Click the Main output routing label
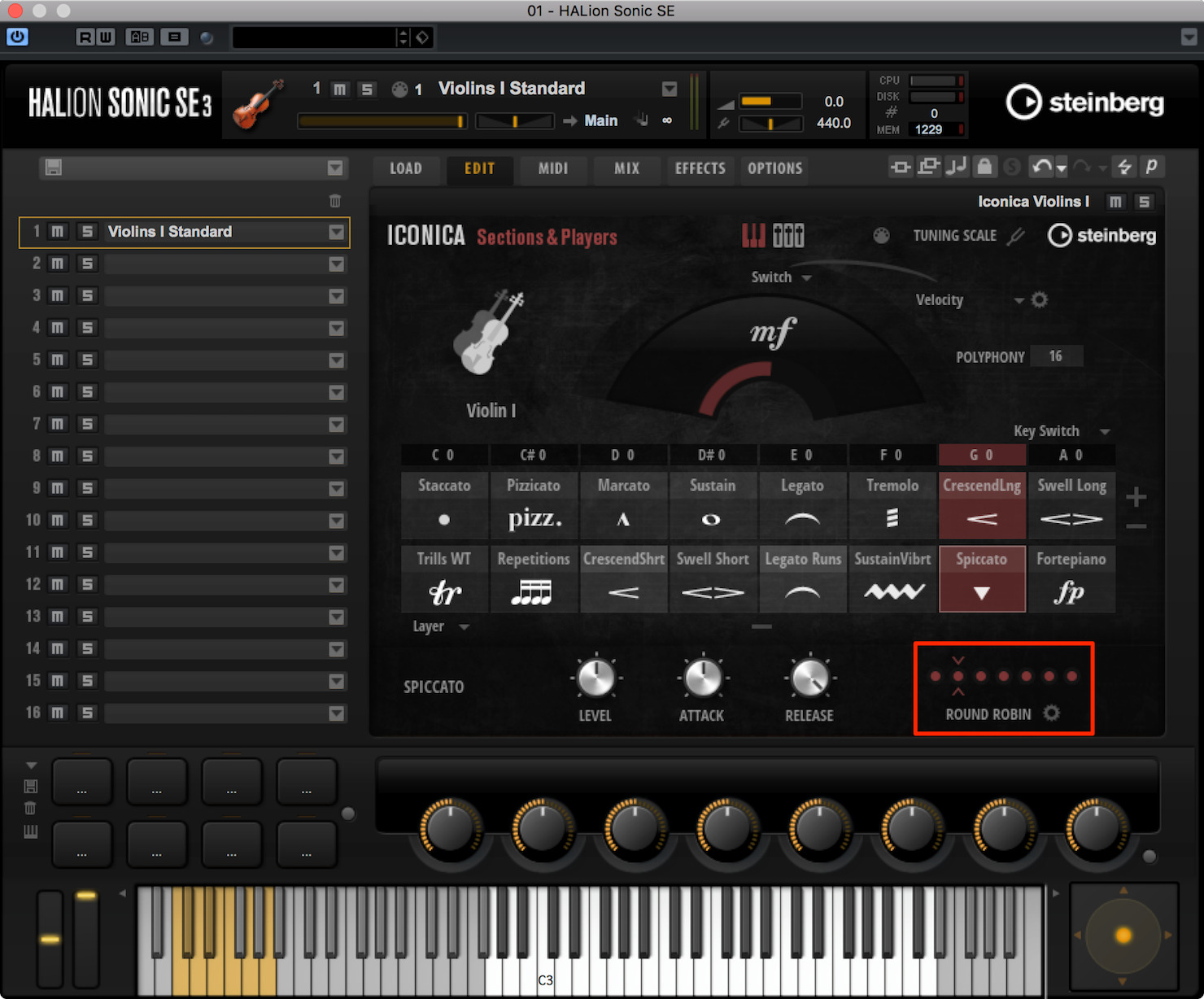The image size is (1204, 999). pos(600,120)
